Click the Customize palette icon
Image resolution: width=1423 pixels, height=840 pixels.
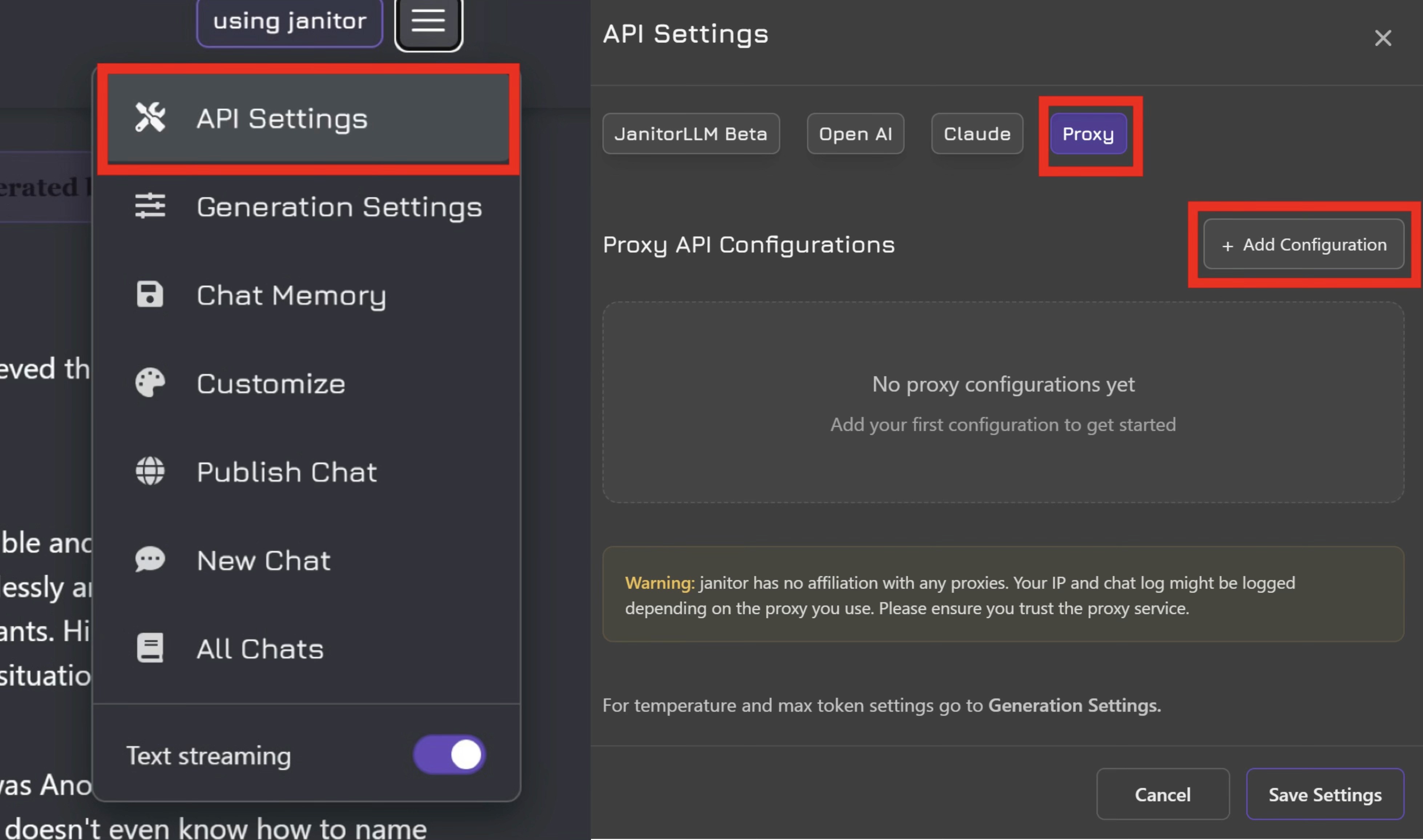[150, 383]
